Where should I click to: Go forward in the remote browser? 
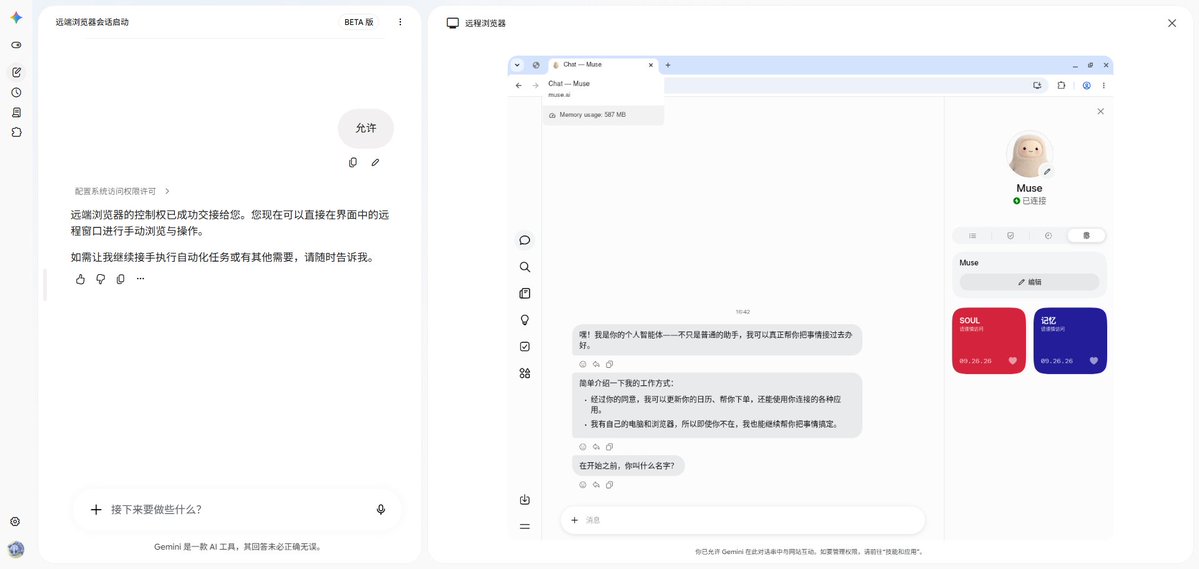point(535,86)
